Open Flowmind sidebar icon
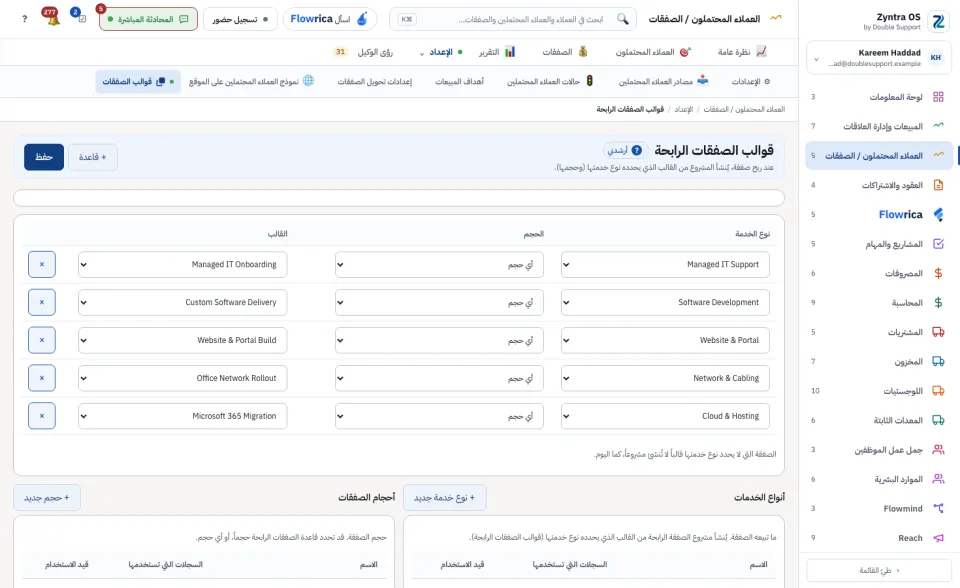 [x=938, y=508]
